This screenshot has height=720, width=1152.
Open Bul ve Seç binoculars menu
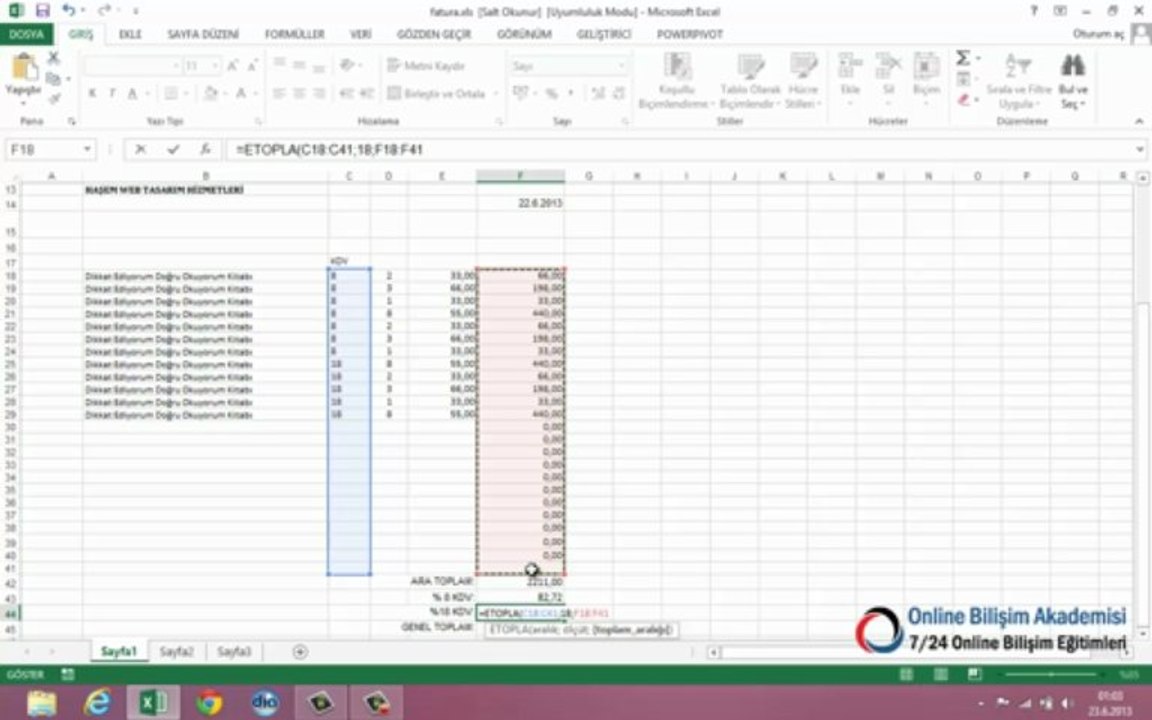[x=1073, y=81]
